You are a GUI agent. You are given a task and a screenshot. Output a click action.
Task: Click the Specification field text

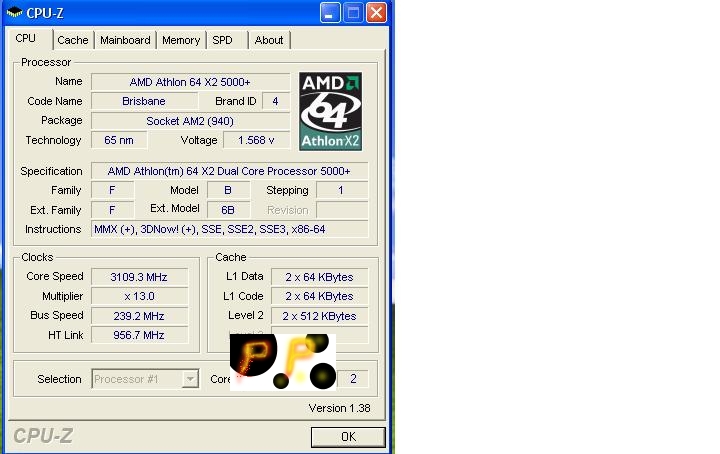[x=230, y=171]
